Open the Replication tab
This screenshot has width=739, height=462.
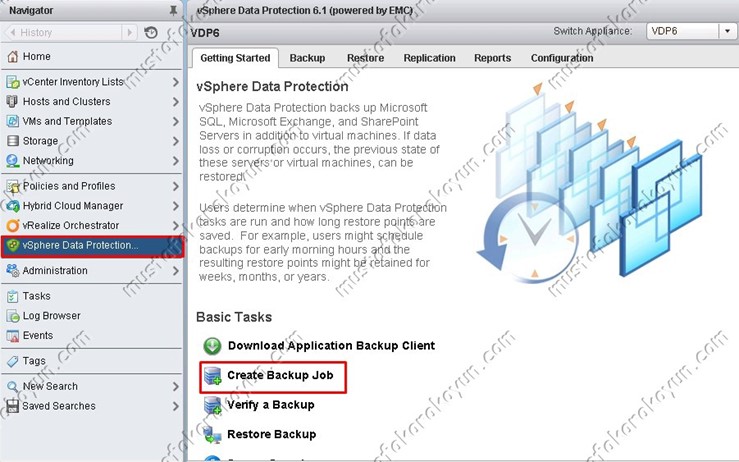point(429,58)
